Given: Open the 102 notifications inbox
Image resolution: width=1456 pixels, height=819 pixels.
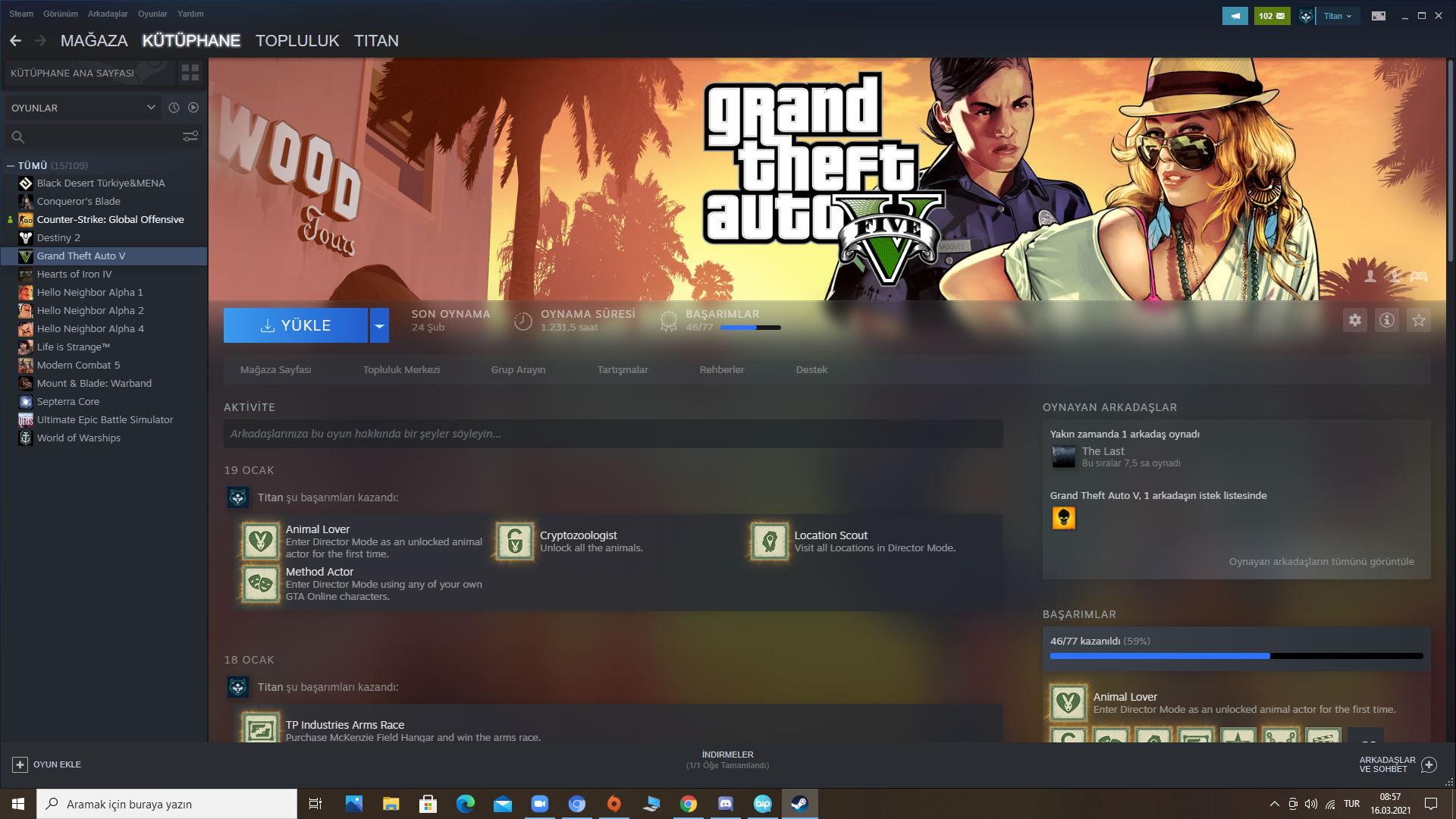Looking at the screenshot, I should click(1272, 16).
